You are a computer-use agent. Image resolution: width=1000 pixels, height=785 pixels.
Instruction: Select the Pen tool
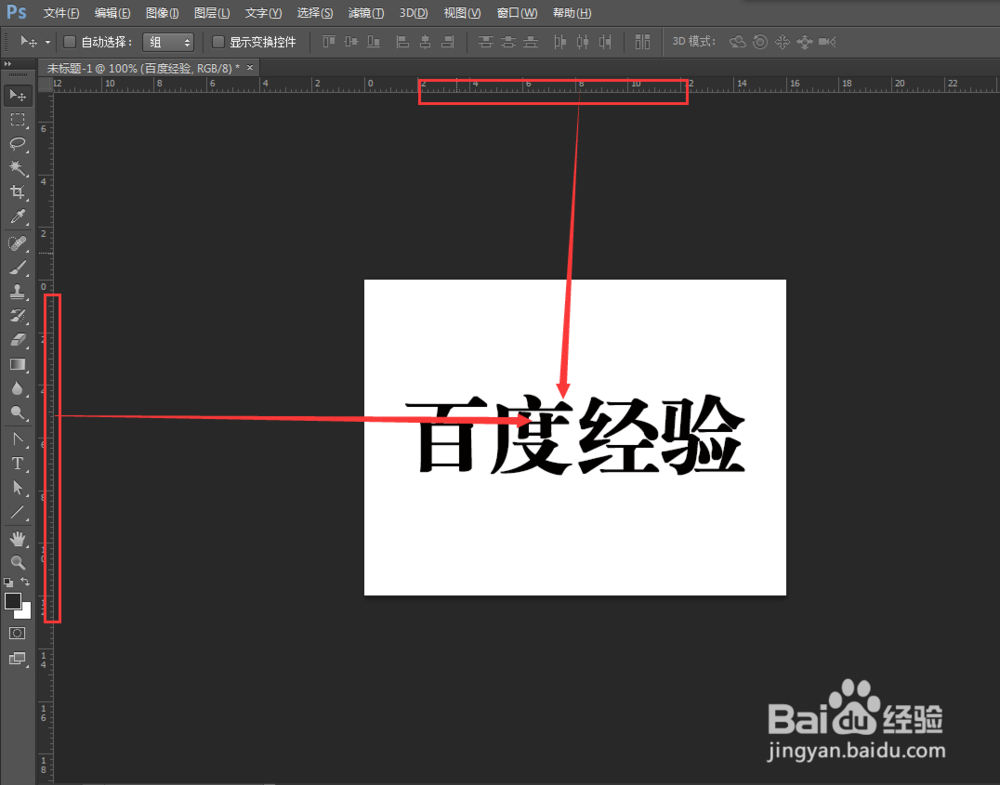[17, 439]
